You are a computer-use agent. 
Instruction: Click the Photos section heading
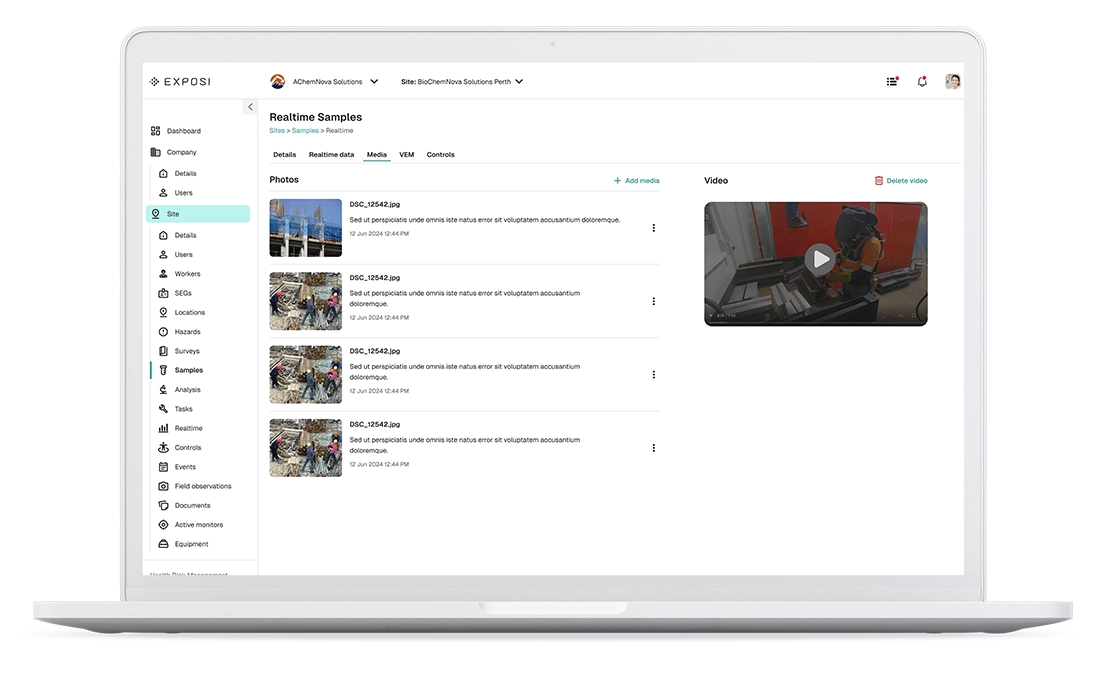[x=284, y=180]
